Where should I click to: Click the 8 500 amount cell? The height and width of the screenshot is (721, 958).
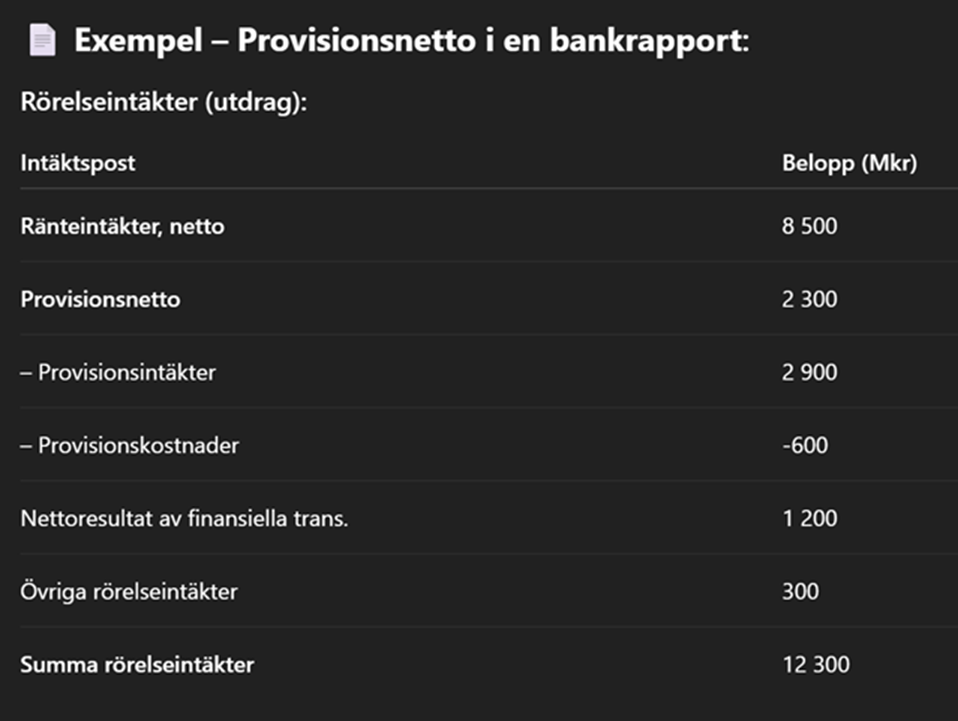pos(810,226)
